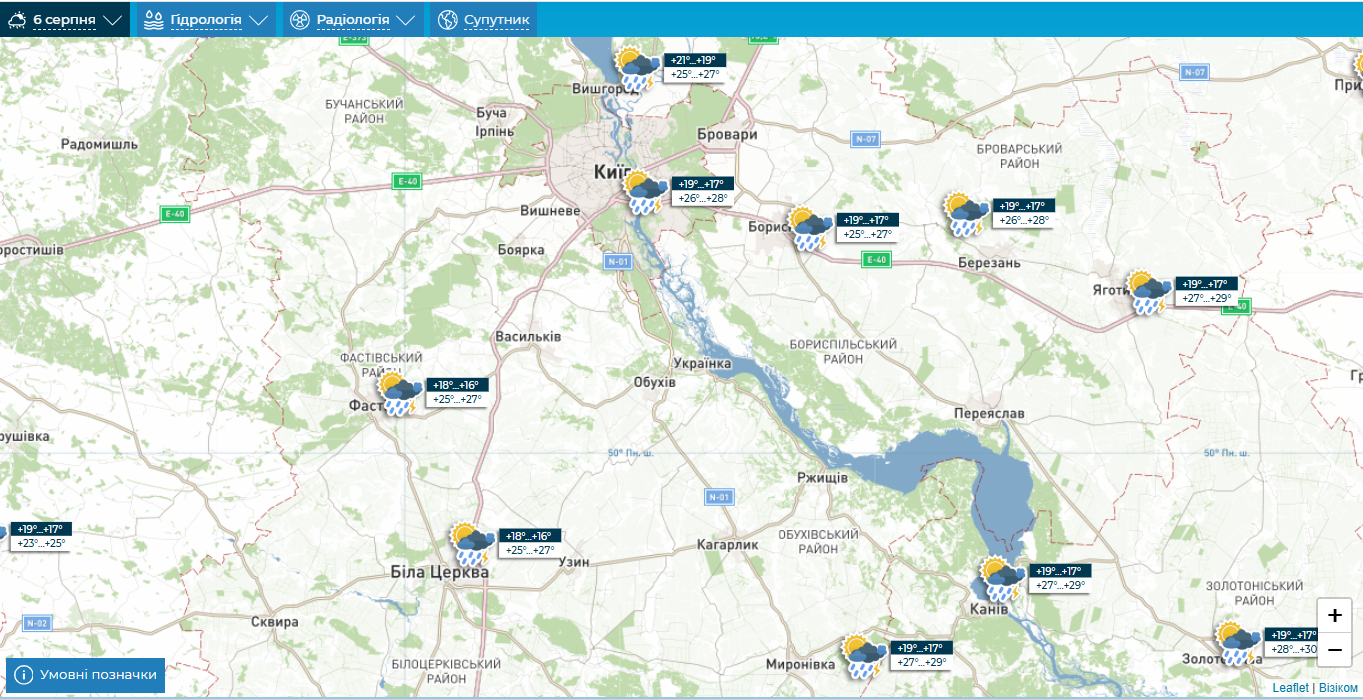Screen dimensions: 1363x699
Task: Expand the Гідрологія dropdown menu
Action: click(x=206, y=20)
